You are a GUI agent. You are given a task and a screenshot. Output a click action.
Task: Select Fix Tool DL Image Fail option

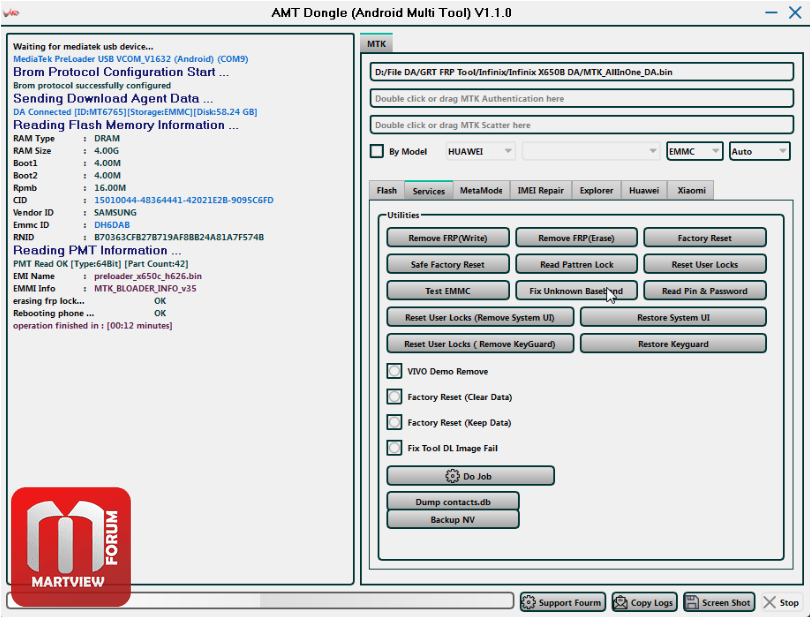coord(394,448)
